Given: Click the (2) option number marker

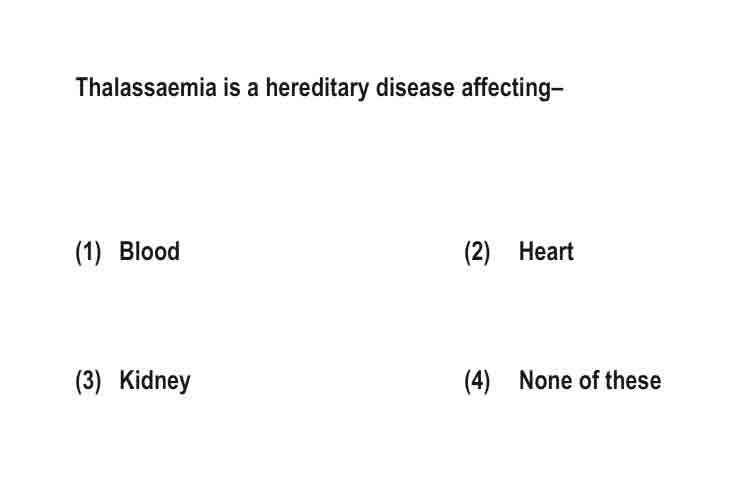Looking at the screenshot, I should 477,252.
